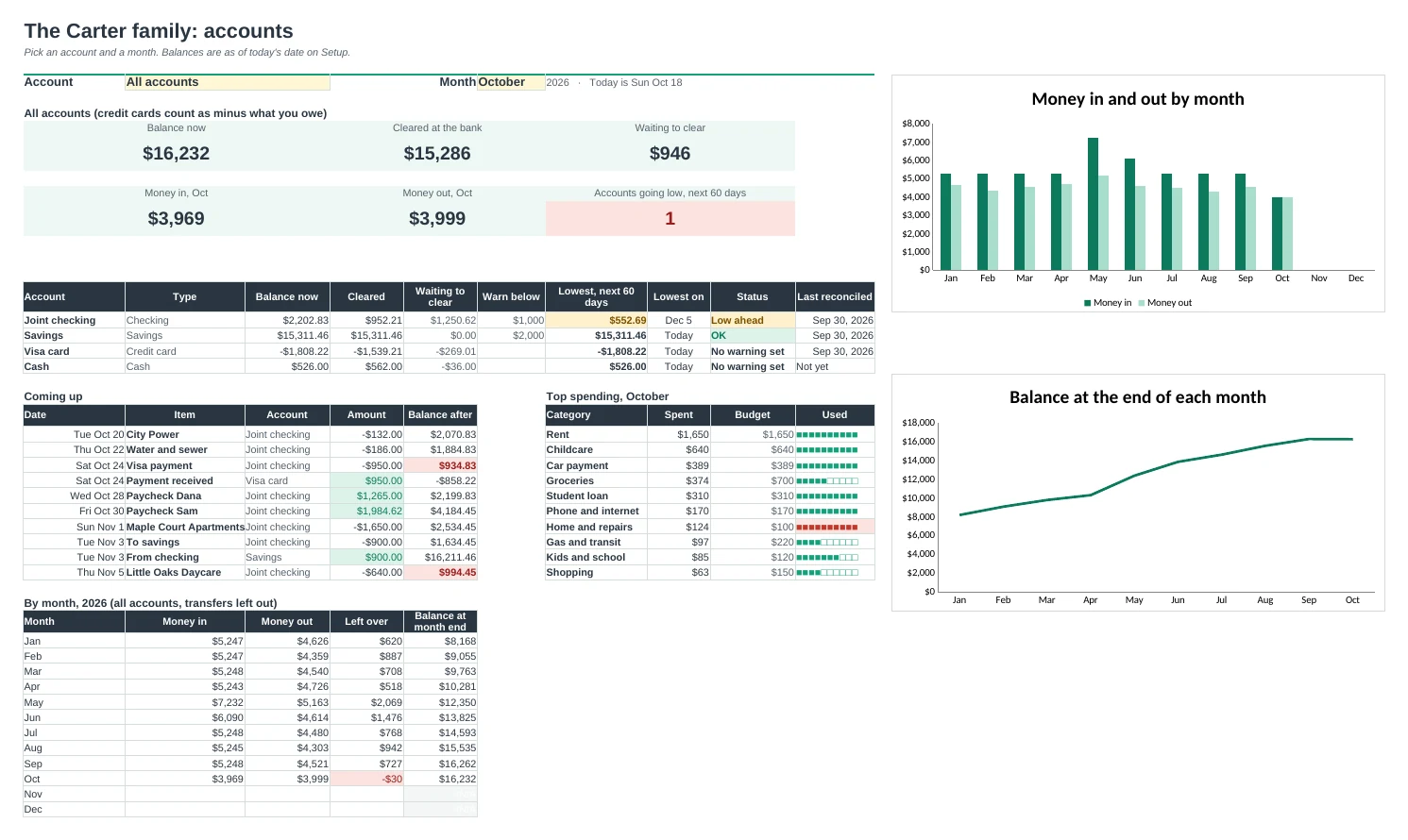
Task: Click the May Money in bar in chart
Action: (x=1093, y=204)
